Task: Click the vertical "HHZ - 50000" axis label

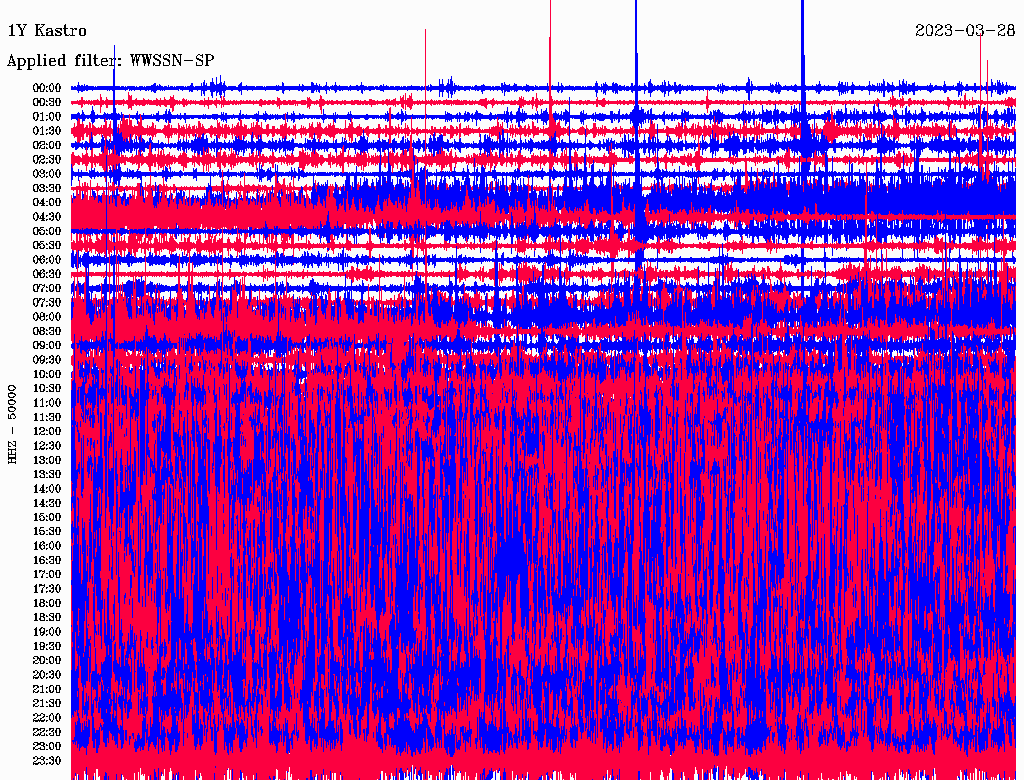Action: point(13,422)
